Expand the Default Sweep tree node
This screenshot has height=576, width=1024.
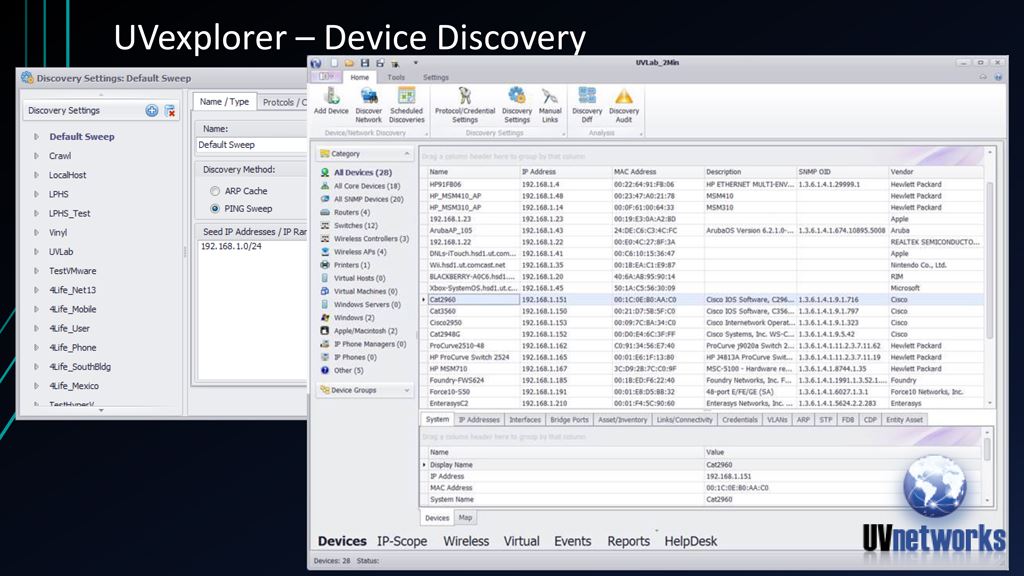coord(37,136)
